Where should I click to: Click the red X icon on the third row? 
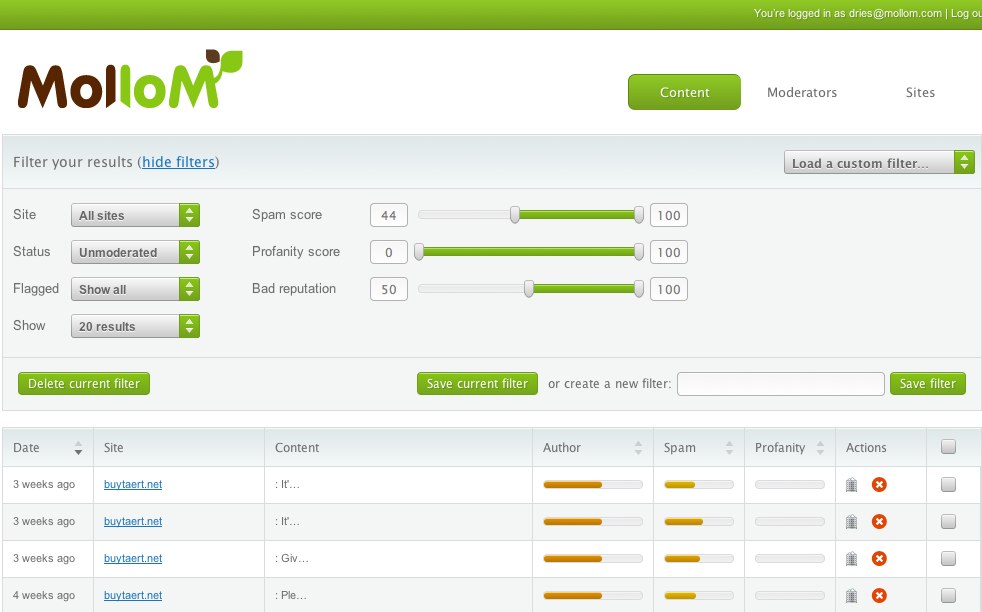[x=877, y=558]
